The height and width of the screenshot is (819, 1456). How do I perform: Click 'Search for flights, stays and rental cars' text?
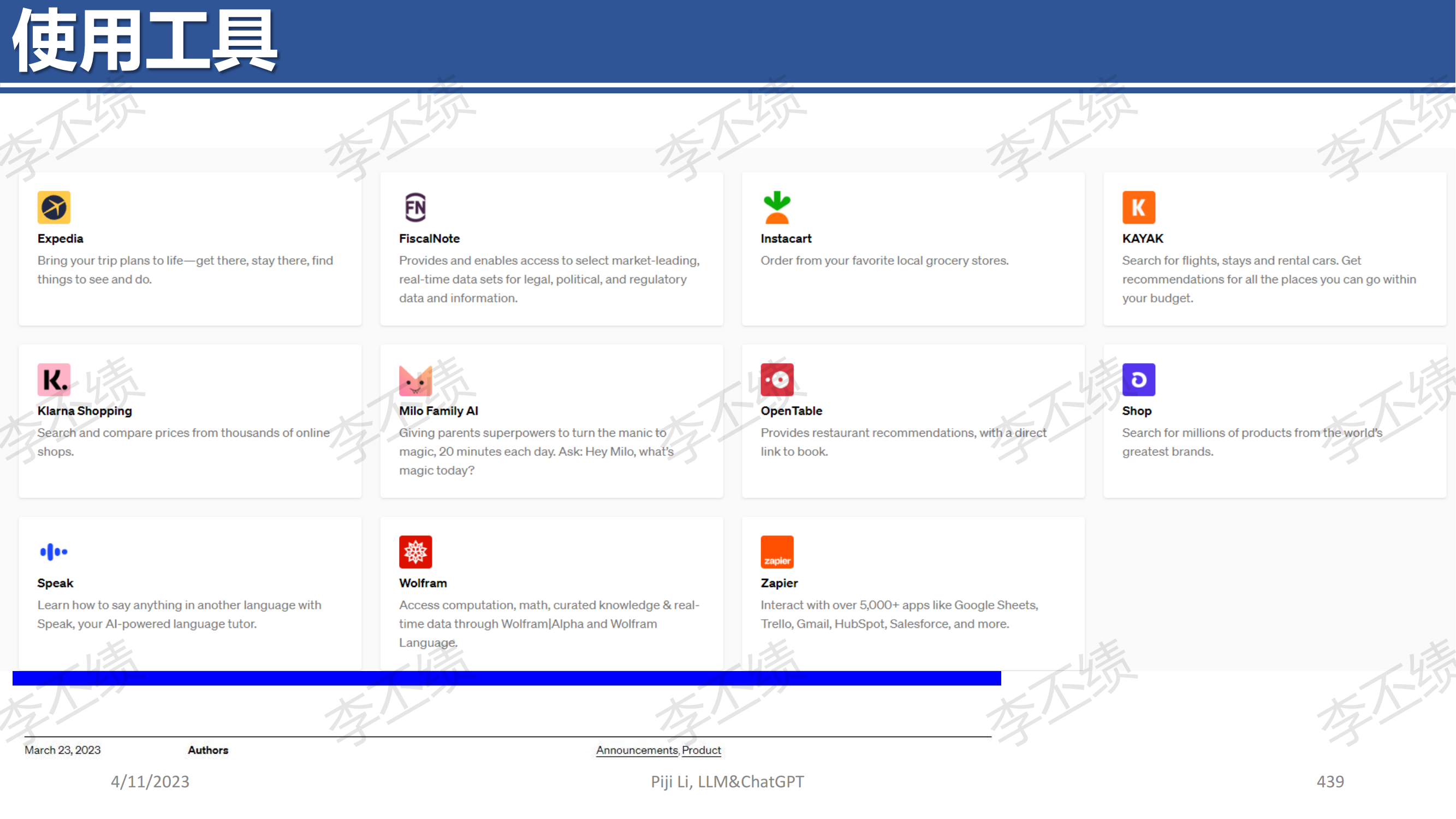[1268, 279]
